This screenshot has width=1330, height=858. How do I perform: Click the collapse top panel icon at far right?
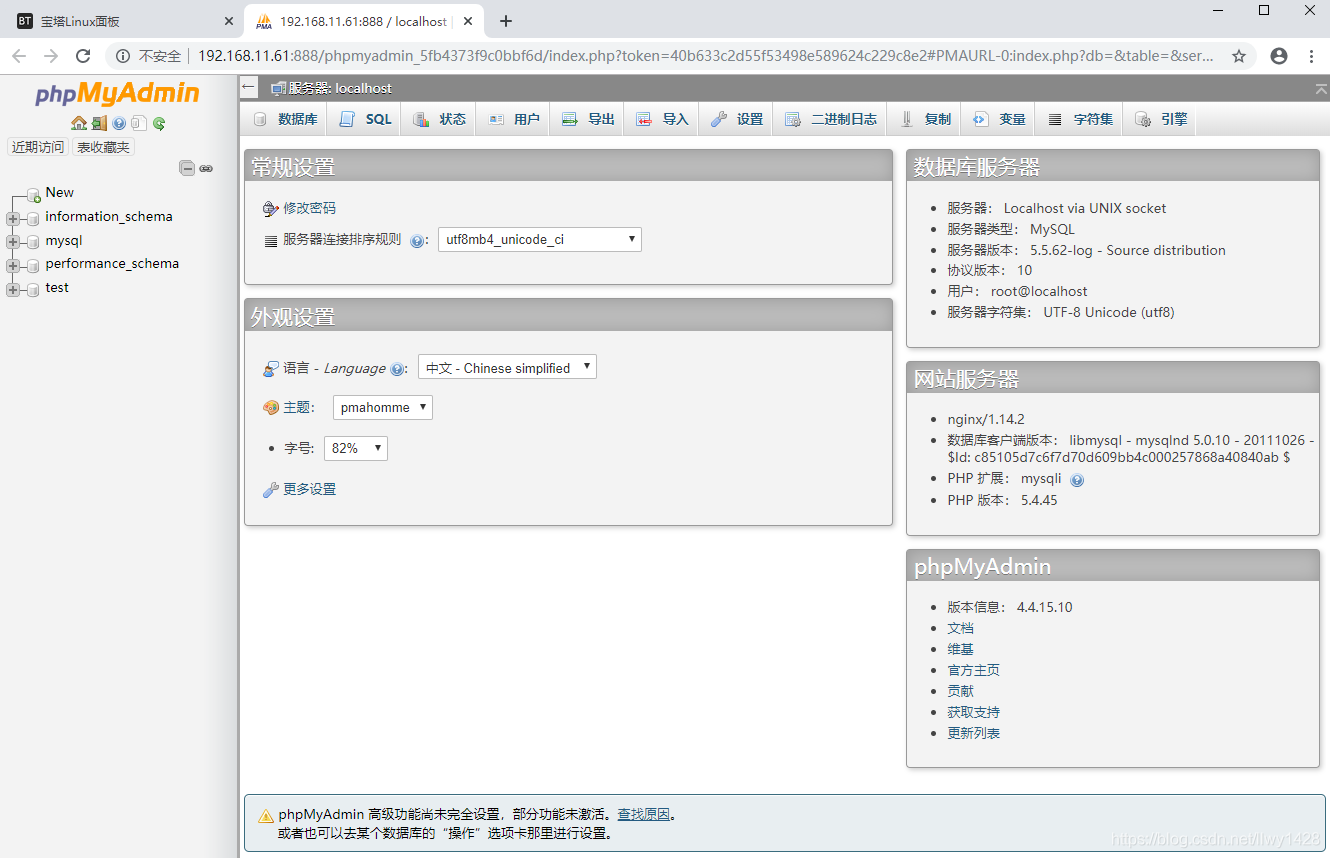1321,89
